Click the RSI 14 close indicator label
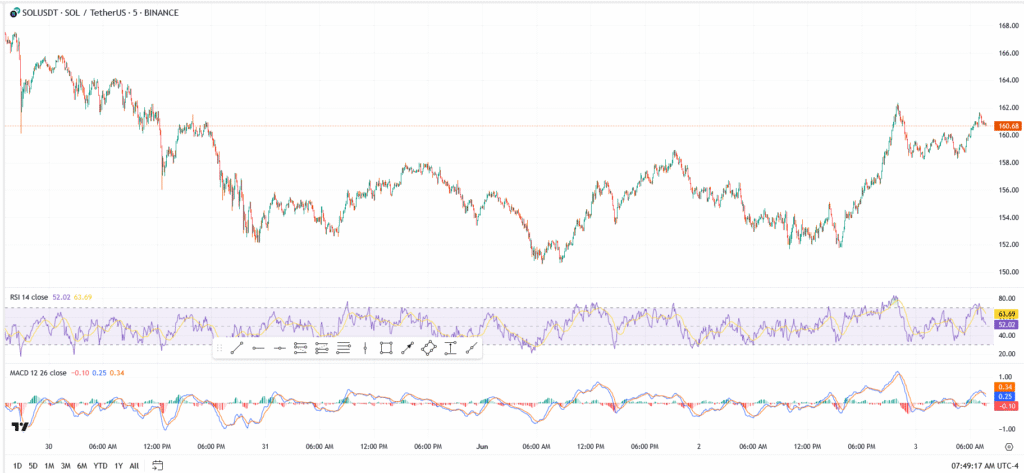Viewport: 1024px width, 473px height. [26, 297]
